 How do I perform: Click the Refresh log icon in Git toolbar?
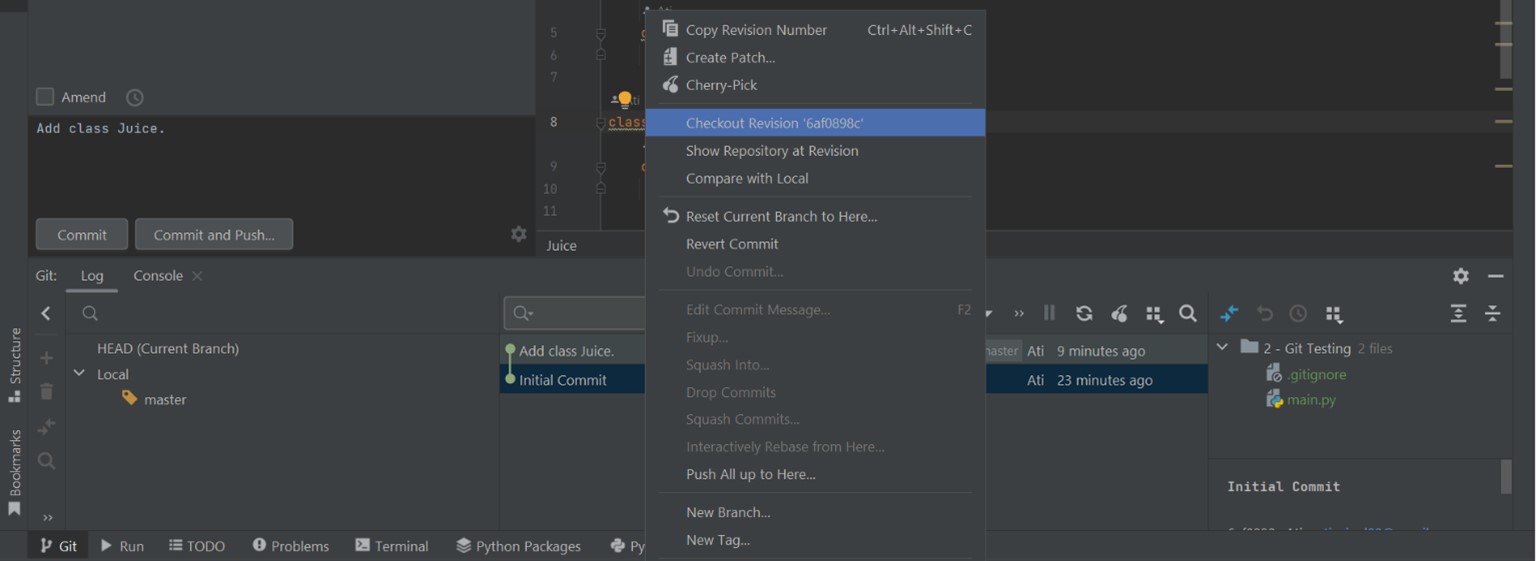click(x=1084, y=314)
